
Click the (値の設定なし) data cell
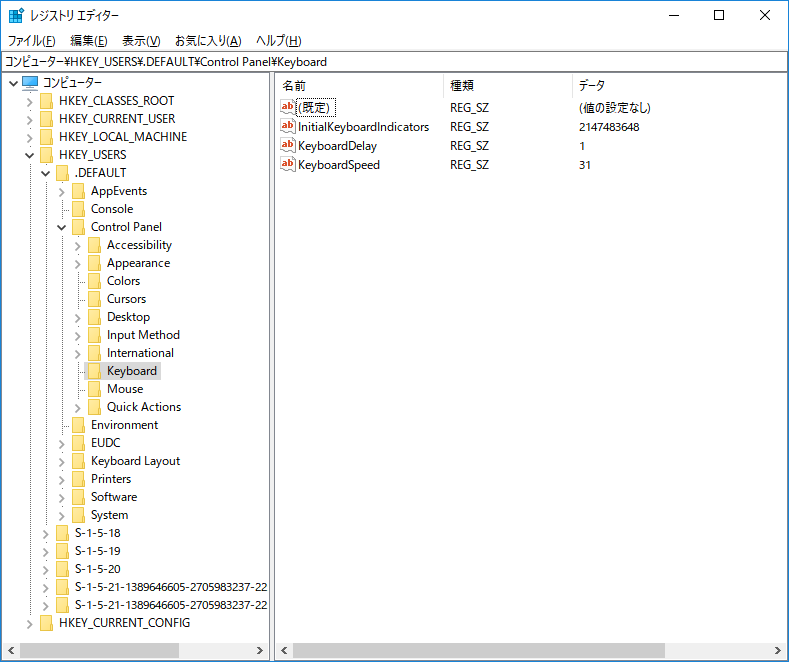[614, 108]
